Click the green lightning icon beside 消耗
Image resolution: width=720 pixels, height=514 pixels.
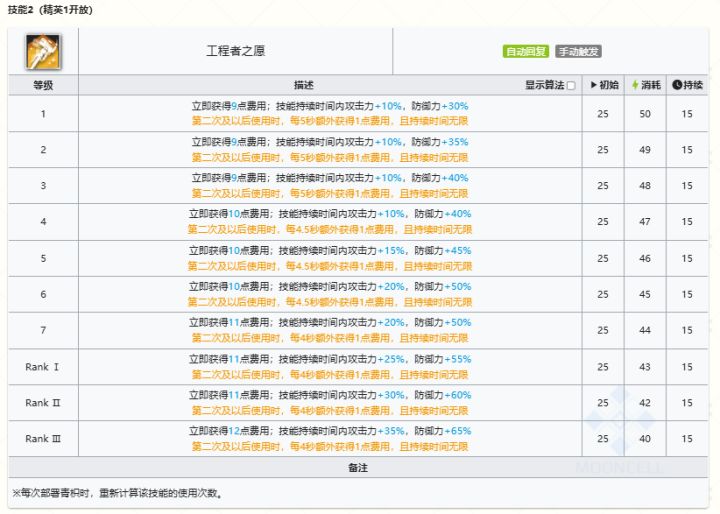coord(636,85)
